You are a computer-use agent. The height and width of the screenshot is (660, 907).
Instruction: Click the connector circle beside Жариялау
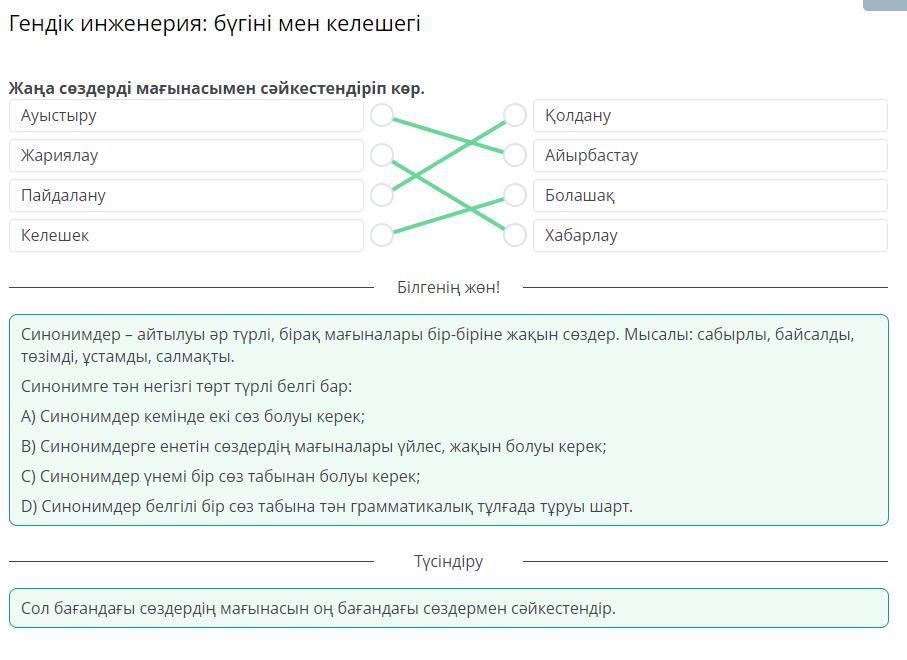[382, 155]
